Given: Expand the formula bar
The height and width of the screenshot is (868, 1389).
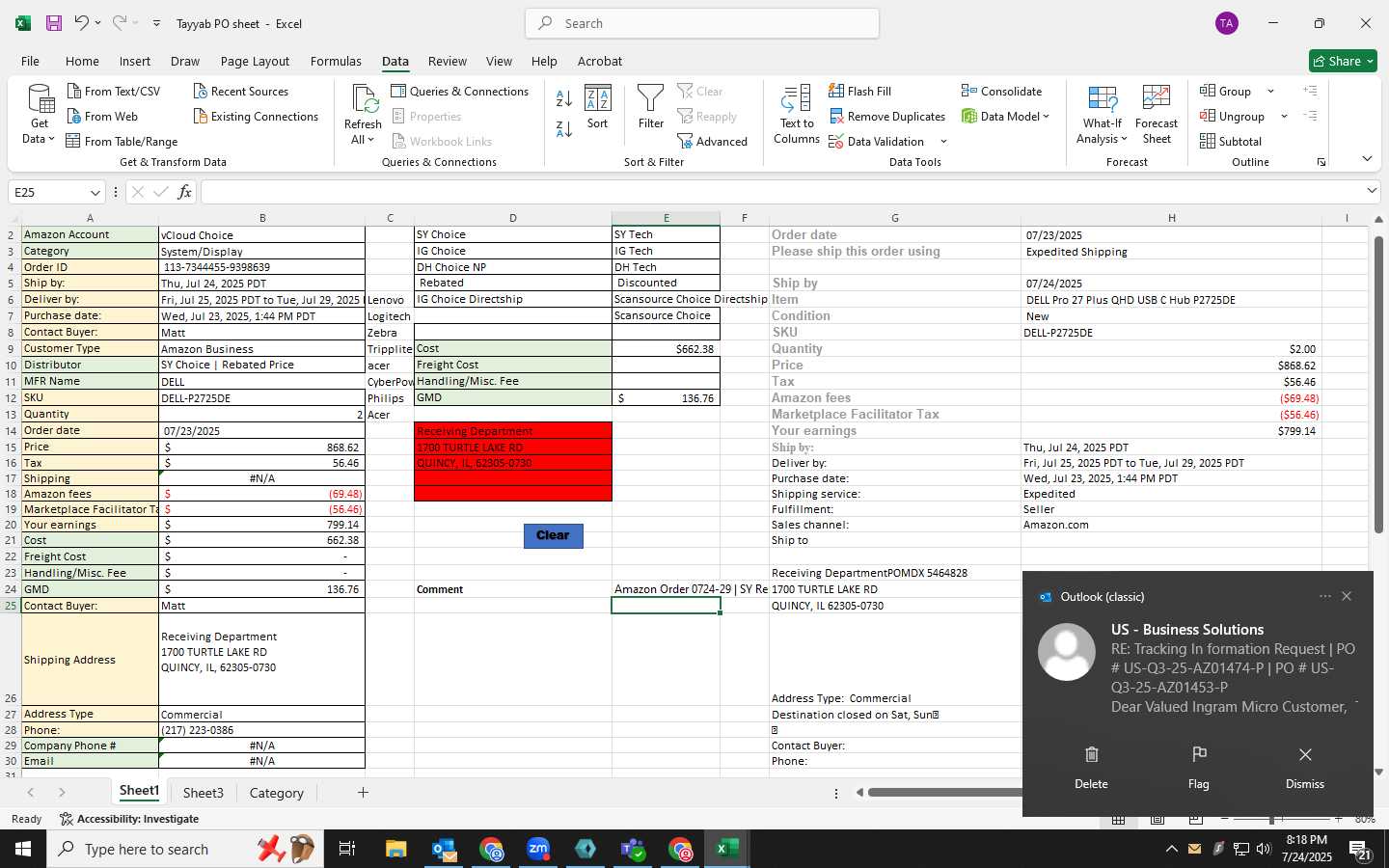Looking at the screenshot, I should [1372, 191].
